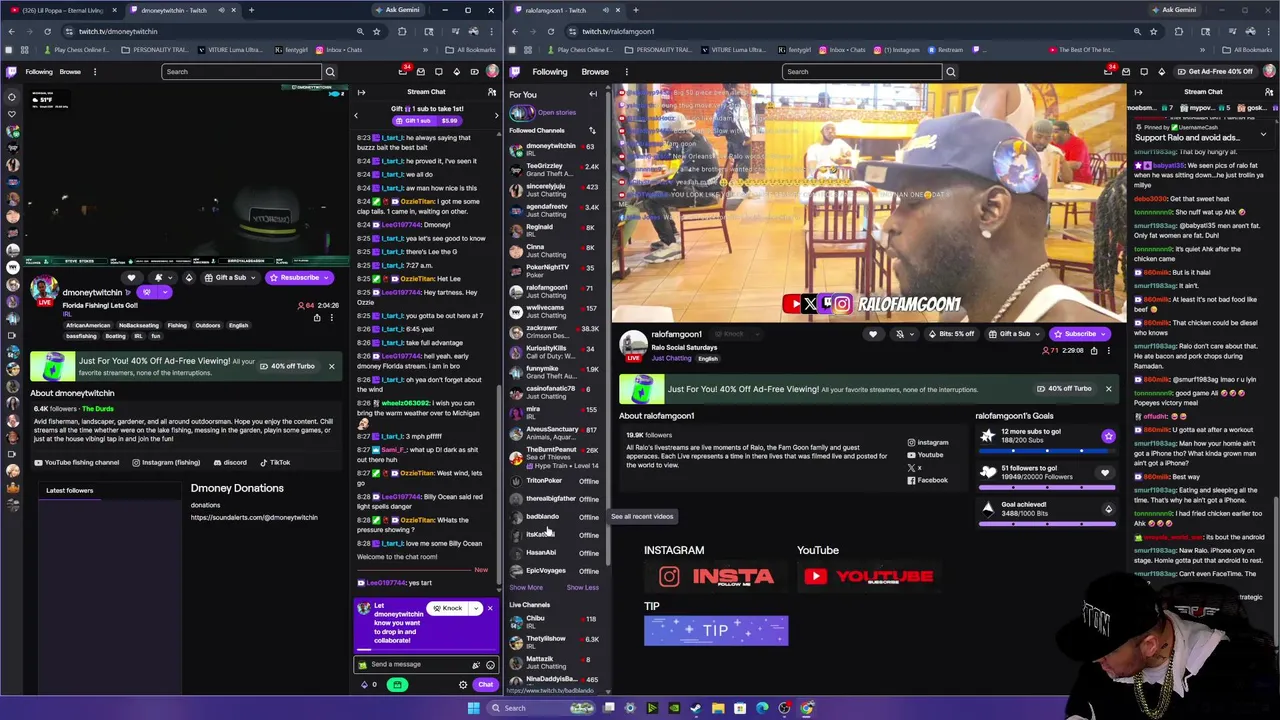Collapse right window Stream Chat panel
This screenshot has height=720, width=1280.
click(x=1138, y=92)
